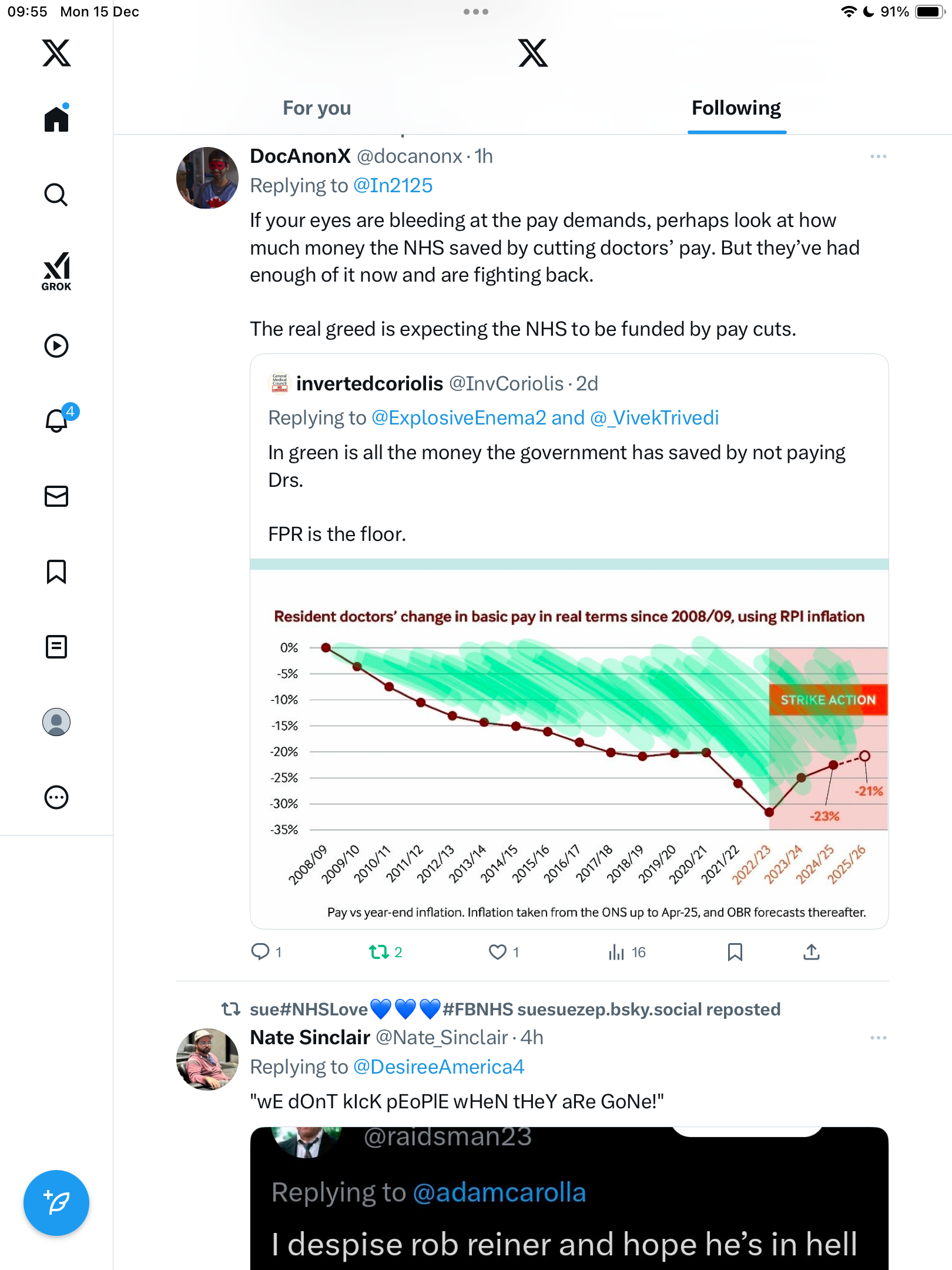The width and height of the screenshot is (952, 1270).
Task: Open direct messages envelope icon
Action: point(56,496)
